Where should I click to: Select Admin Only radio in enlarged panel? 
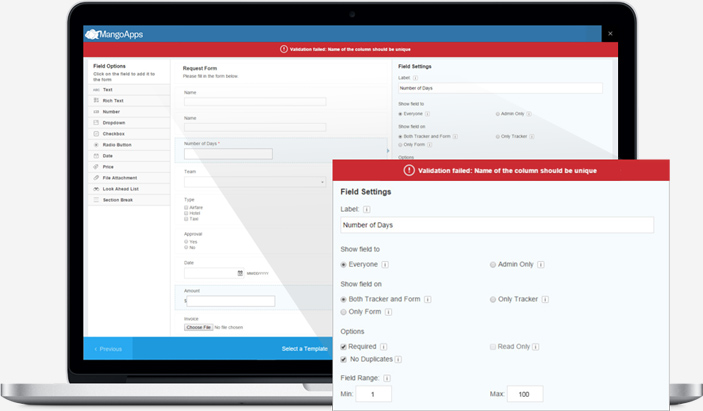(x=493, y=265)
